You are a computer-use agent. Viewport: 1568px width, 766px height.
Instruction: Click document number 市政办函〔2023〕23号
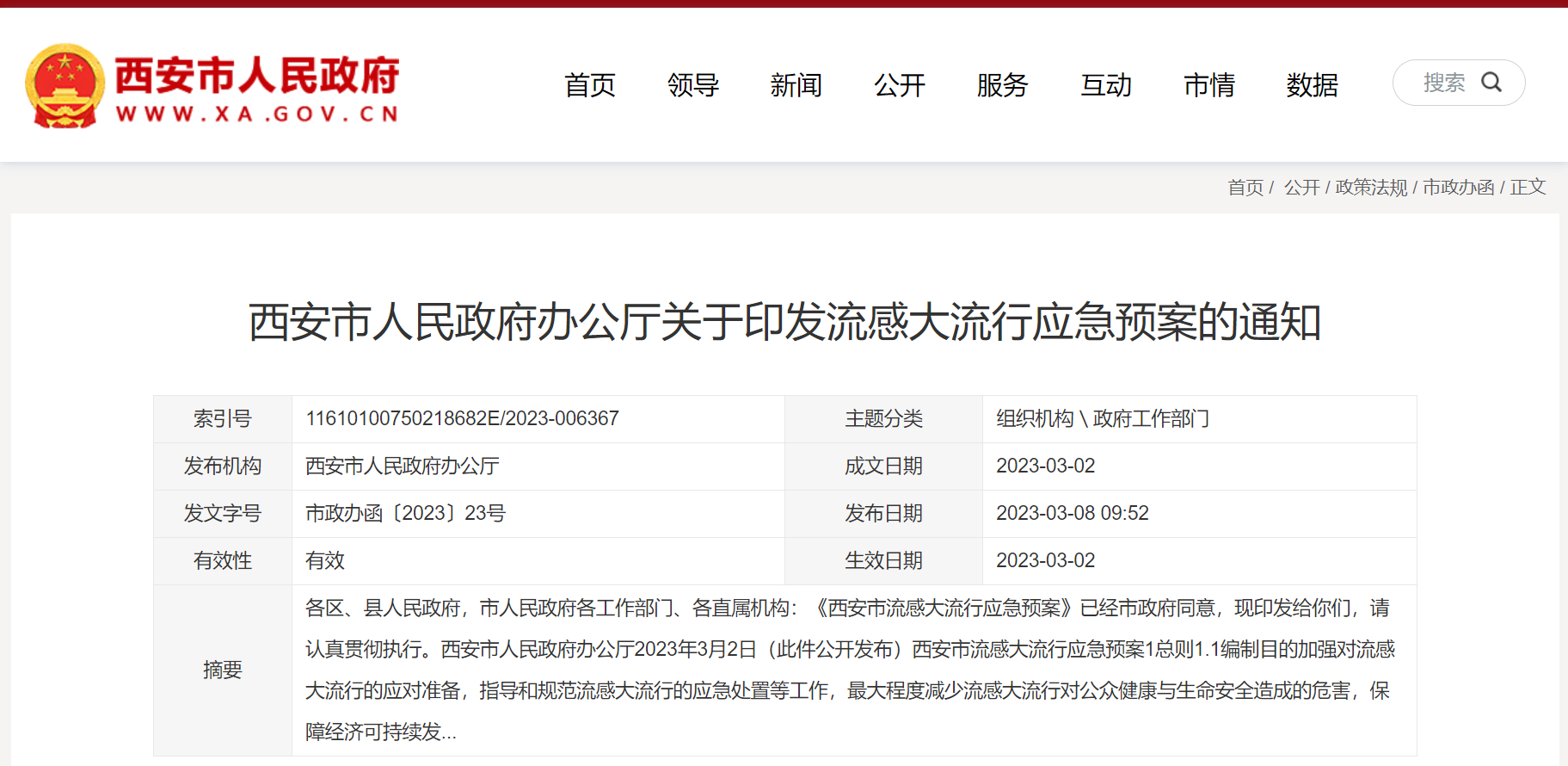point(405,514)
